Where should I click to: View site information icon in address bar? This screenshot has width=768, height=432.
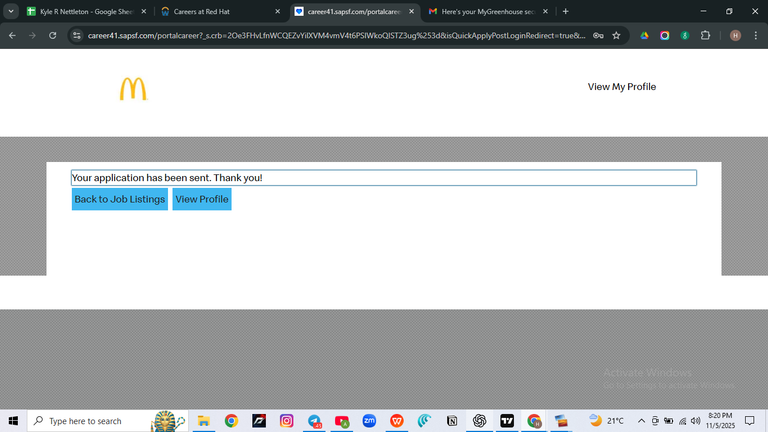77,35
